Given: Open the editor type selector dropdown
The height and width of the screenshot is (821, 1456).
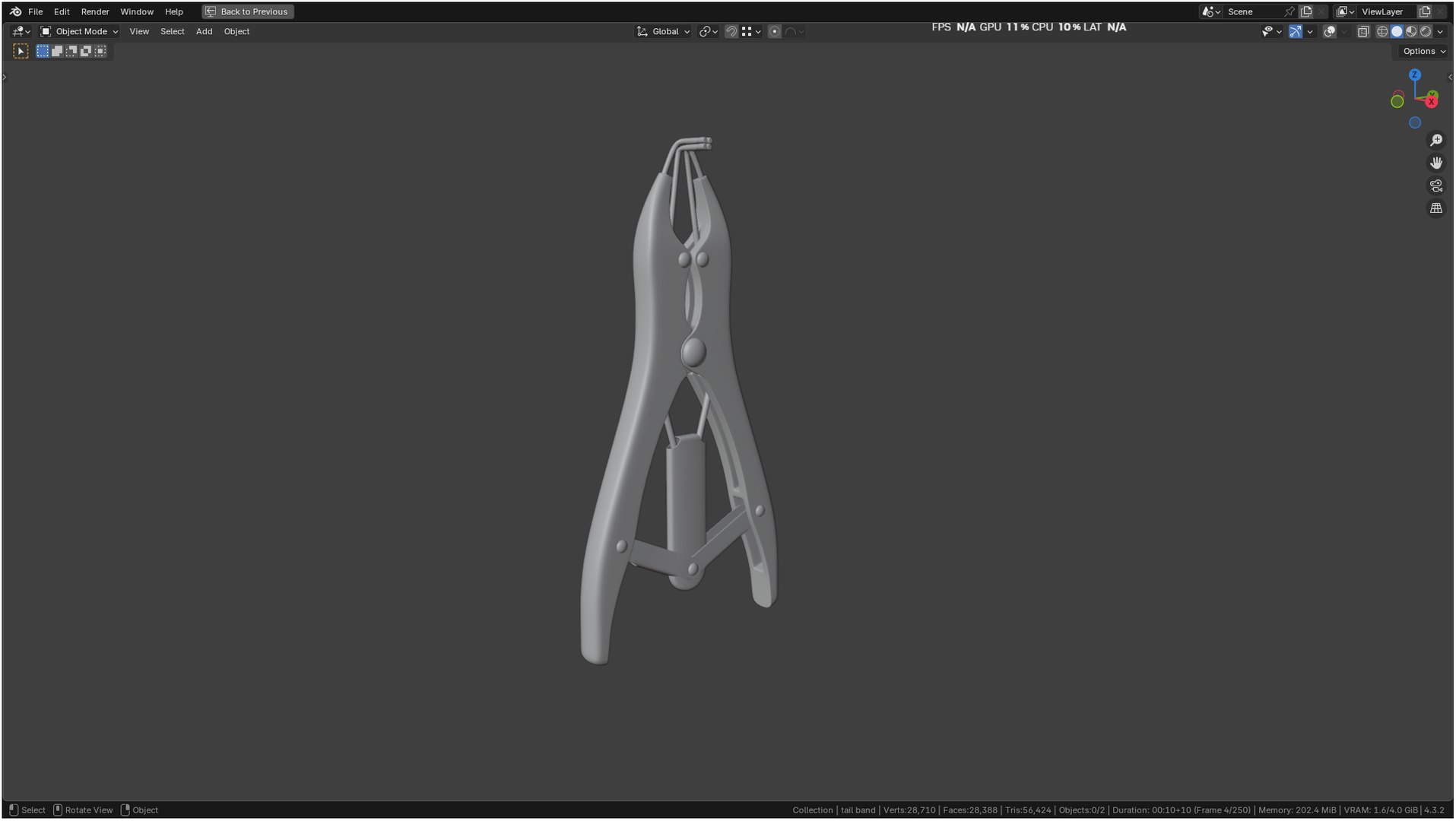Looking at the screenshot, I should (x=21, y=31).
